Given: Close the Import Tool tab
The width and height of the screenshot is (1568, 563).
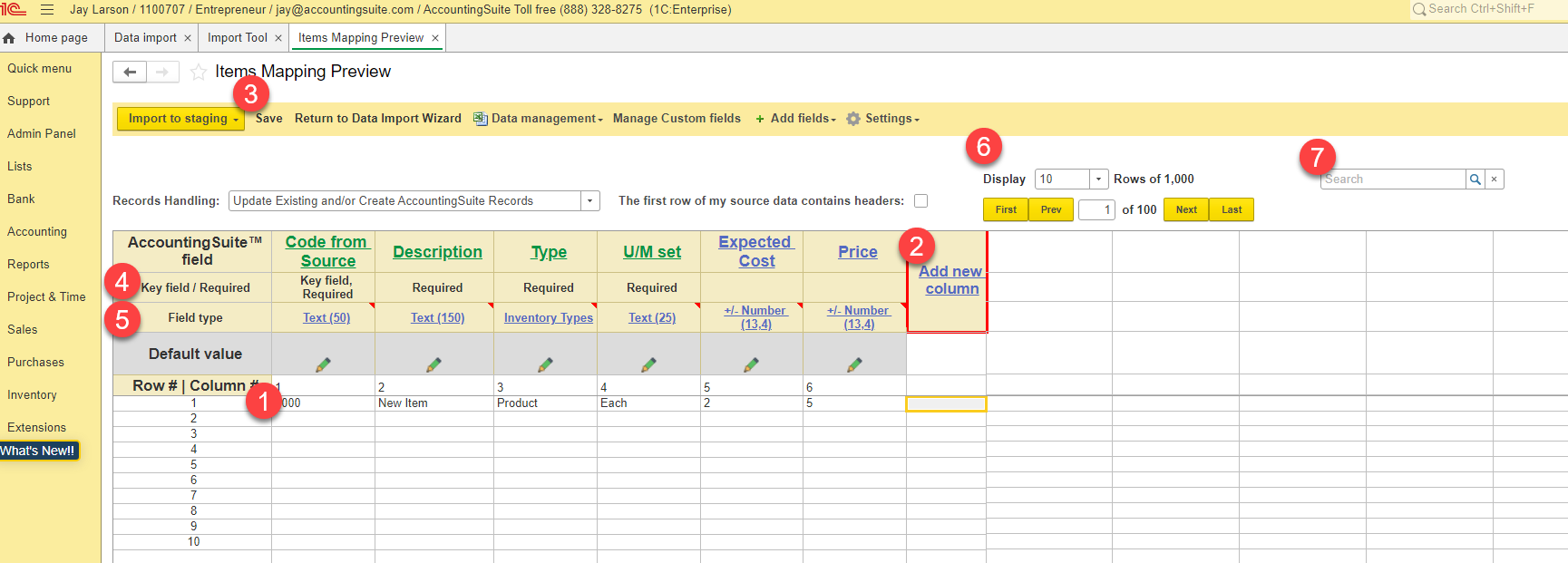Looking at the screenshot, I should [x=278, y=38].
